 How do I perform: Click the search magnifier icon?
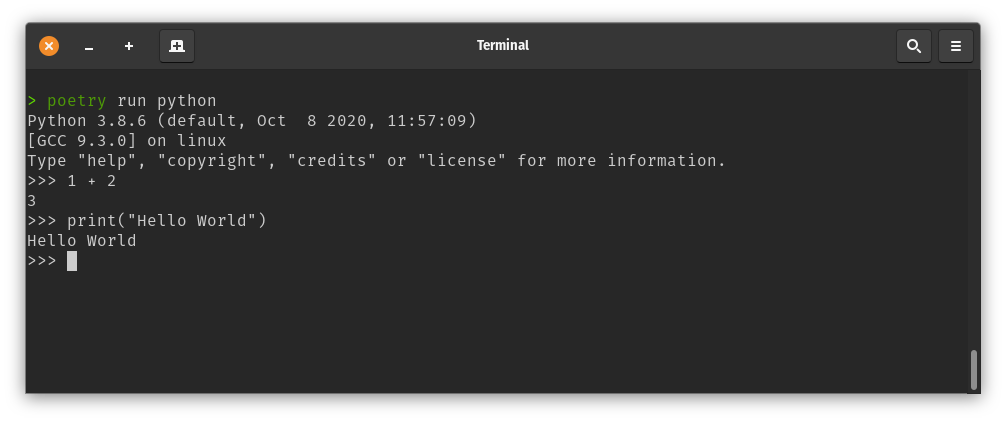(913, 46)
